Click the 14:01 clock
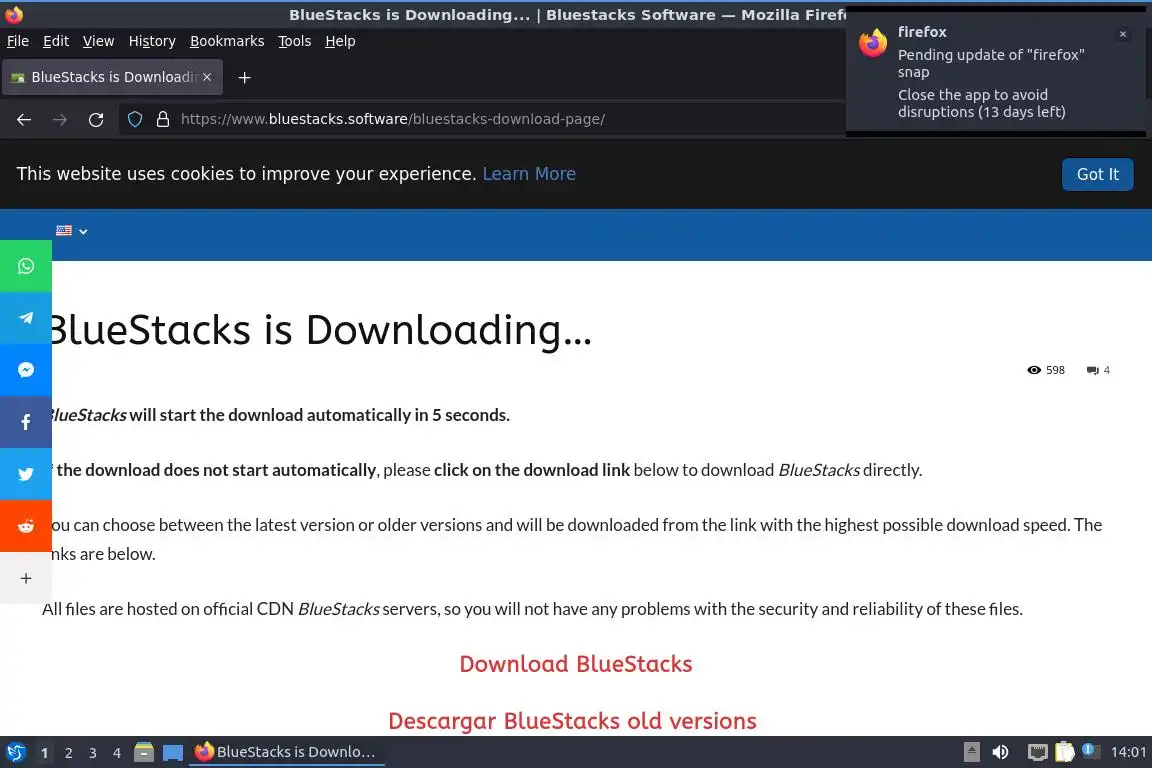The height and width of the screenshot is (768, 1152). click(1128, 752)
